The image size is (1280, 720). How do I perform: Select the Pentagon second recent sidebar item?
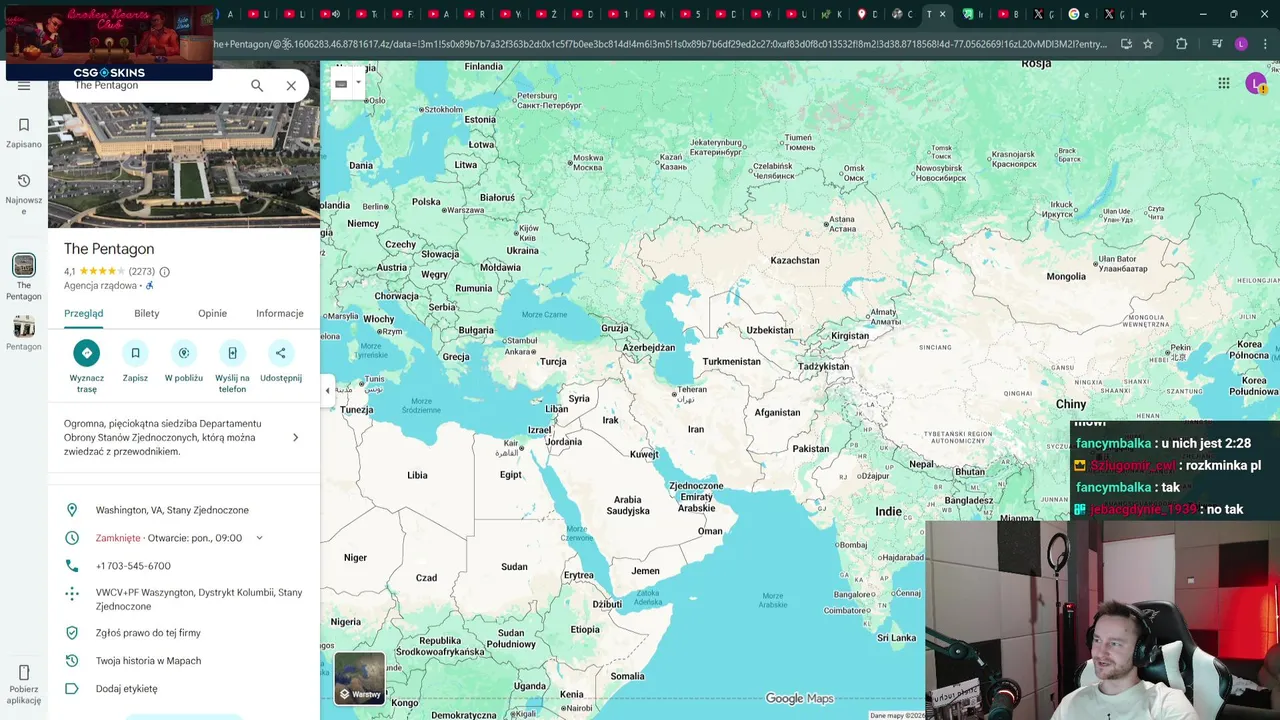point(24,333)
